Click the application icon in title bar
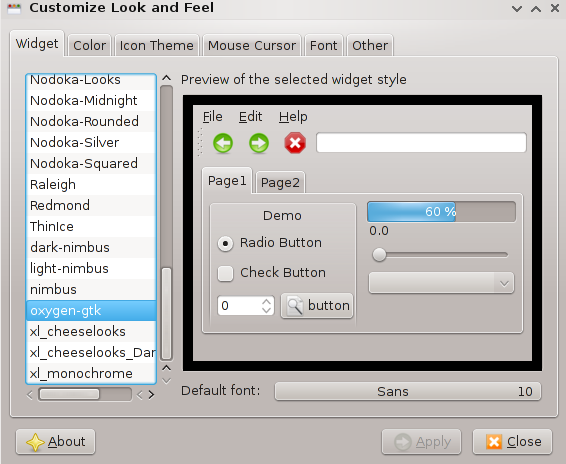The image size is (566, 464). [14, 8]
